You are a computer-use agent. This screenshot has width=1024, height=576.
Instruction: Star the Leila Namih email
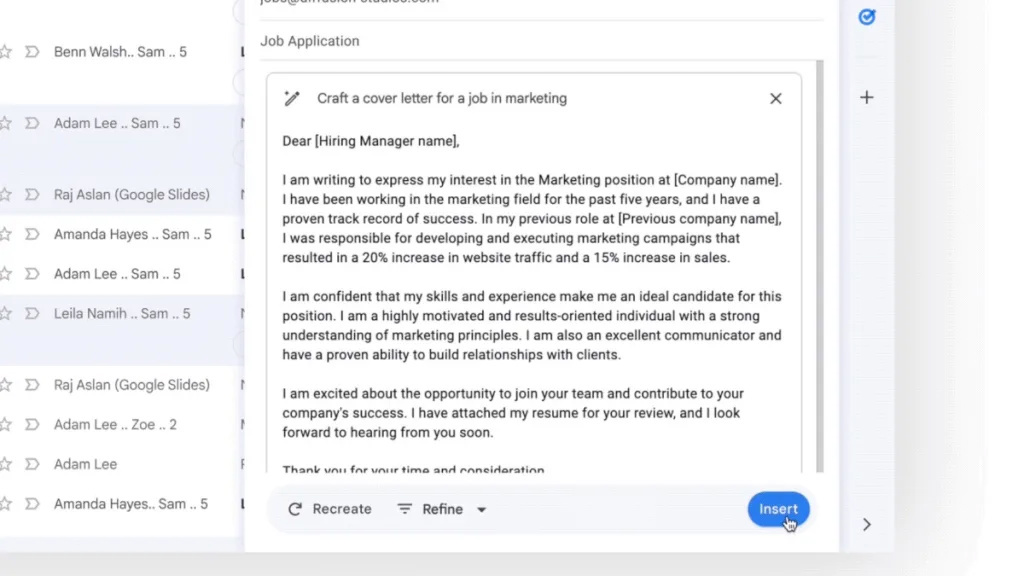coord(6,314)
